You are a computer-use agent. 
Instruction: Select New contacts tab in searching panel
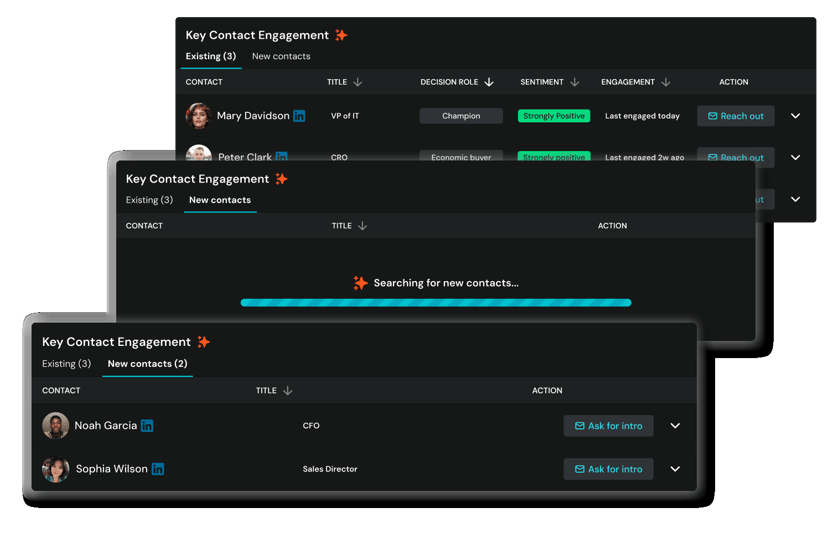click(x=220, y=200)
